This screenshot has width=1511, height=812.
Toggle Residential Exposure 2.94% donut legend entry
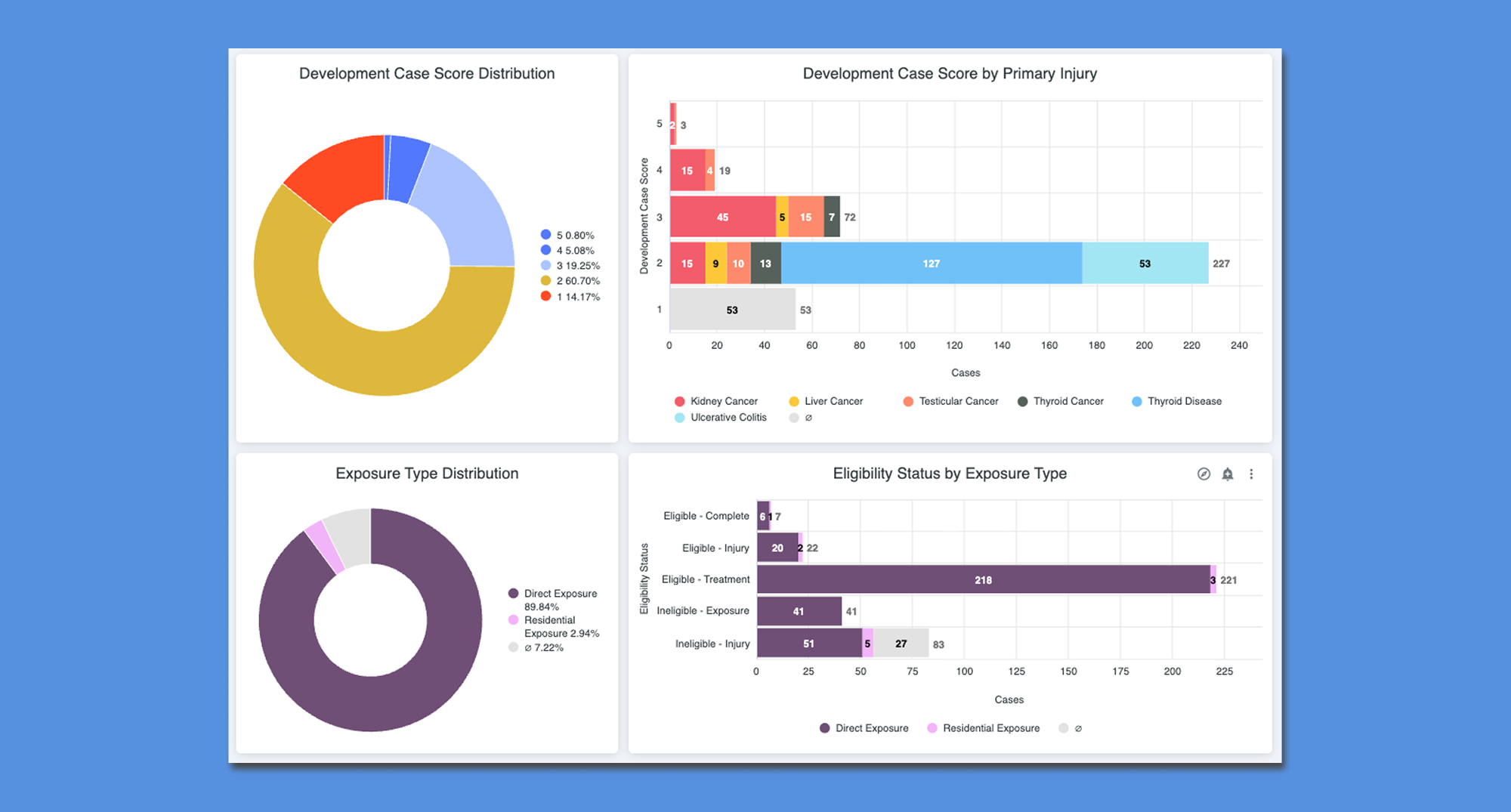[554, 626]
